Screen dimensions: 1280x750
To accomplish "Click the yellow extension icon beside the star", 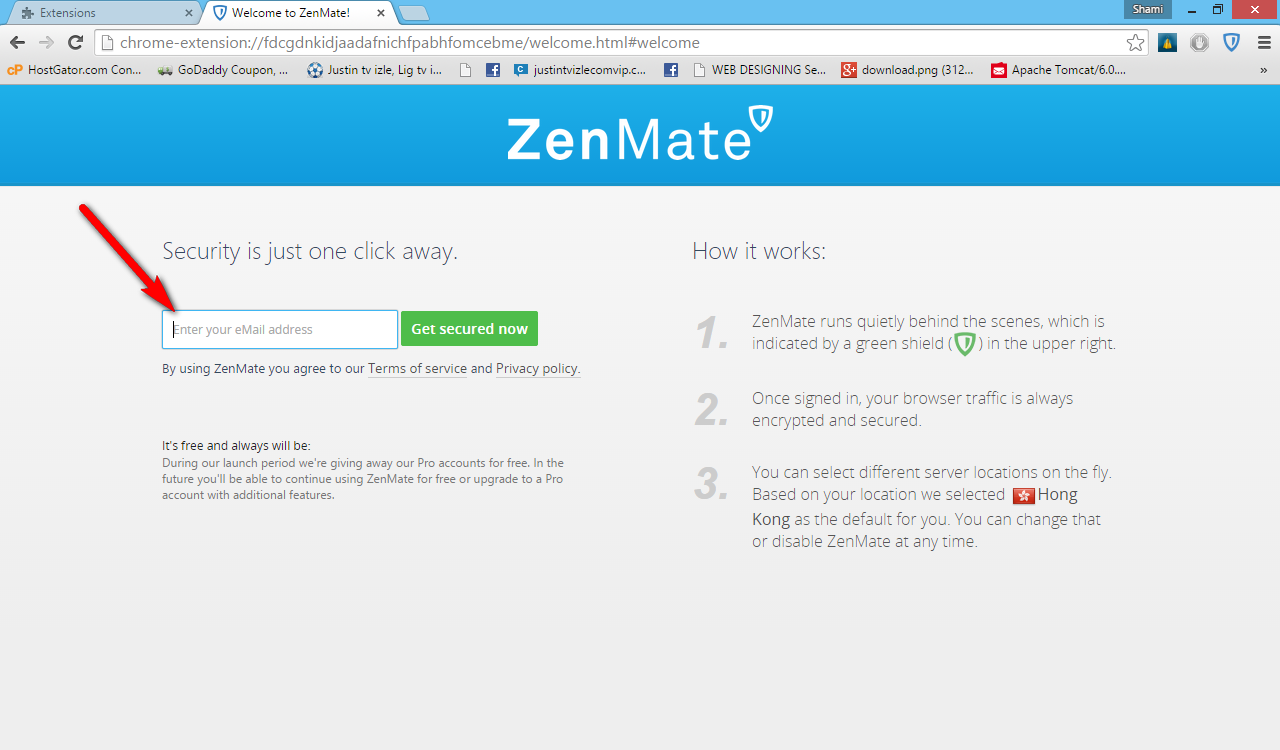I will 1167,43.
